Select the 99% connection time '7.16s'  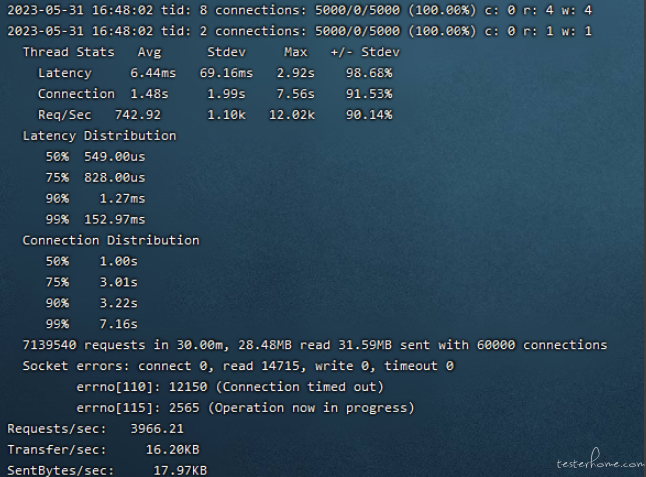click(118, 324)
